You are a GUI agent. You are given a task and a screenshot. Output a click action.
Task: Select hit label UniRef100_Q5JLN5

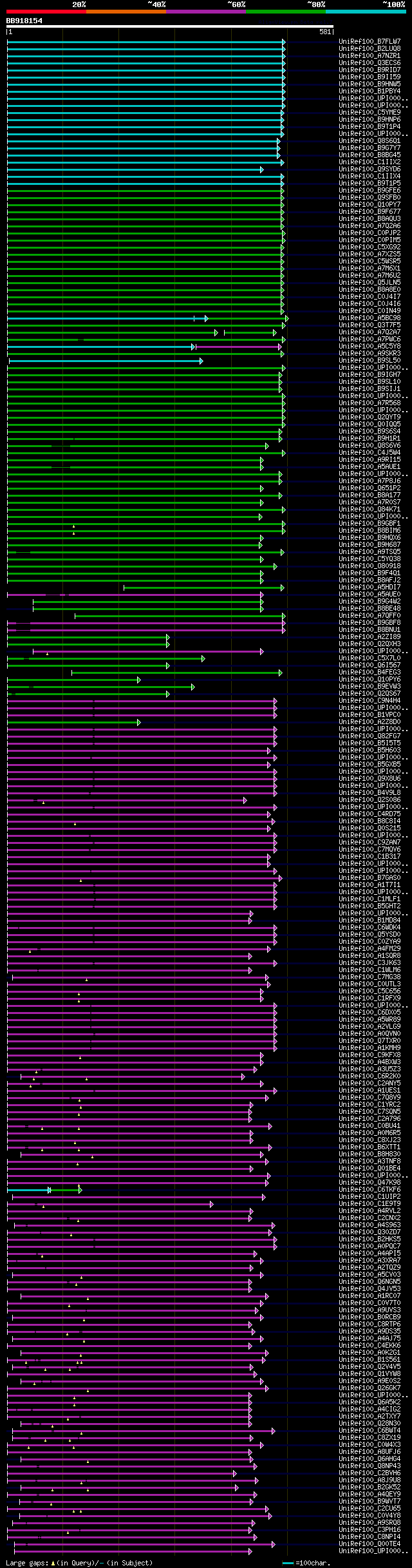tap(370, 282)
